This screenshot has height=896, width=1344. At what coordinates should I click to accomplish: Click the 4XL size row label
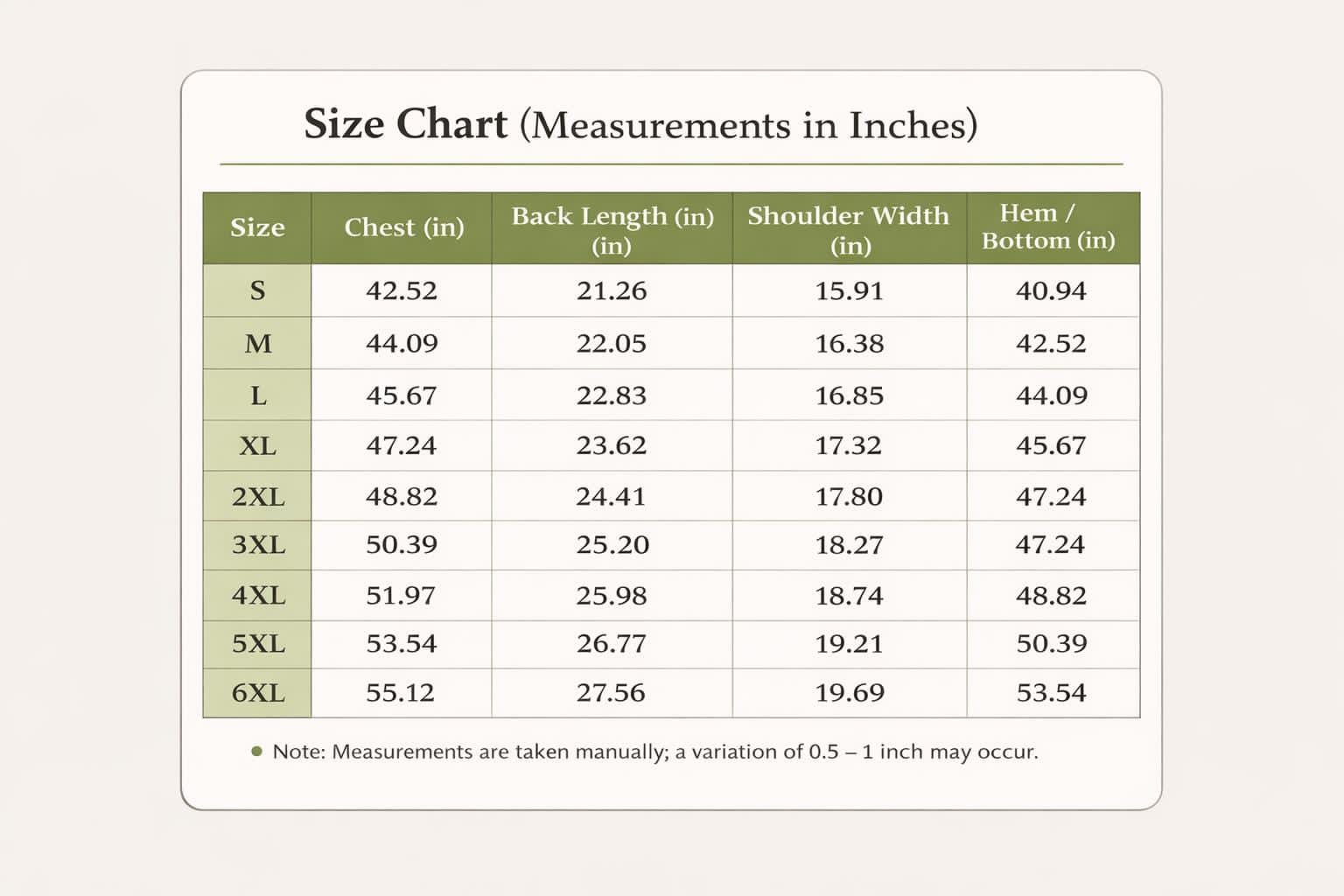coord(258,596)
